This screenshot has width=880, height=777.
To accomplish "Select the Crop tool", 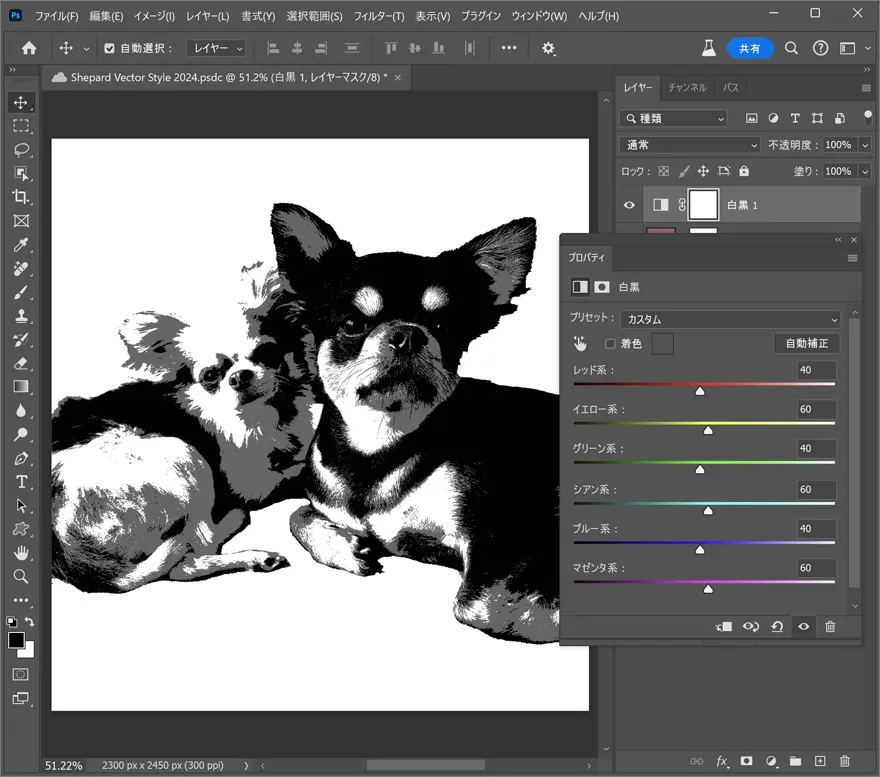I will pyautogui.click(x=21, y=197).
